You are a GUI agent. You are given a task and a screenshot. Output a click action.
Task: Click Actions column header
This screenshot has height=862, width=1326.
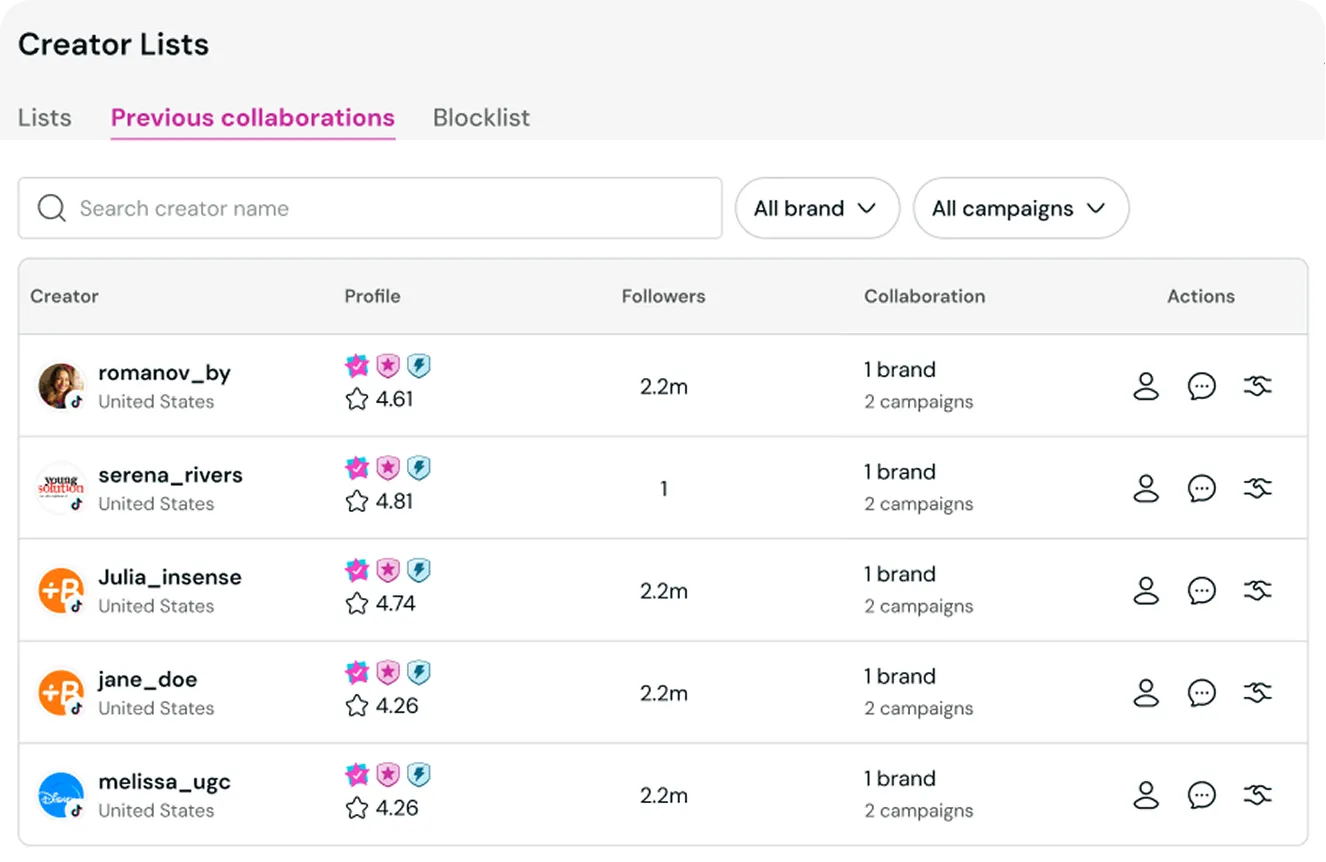coord(1200,296)
